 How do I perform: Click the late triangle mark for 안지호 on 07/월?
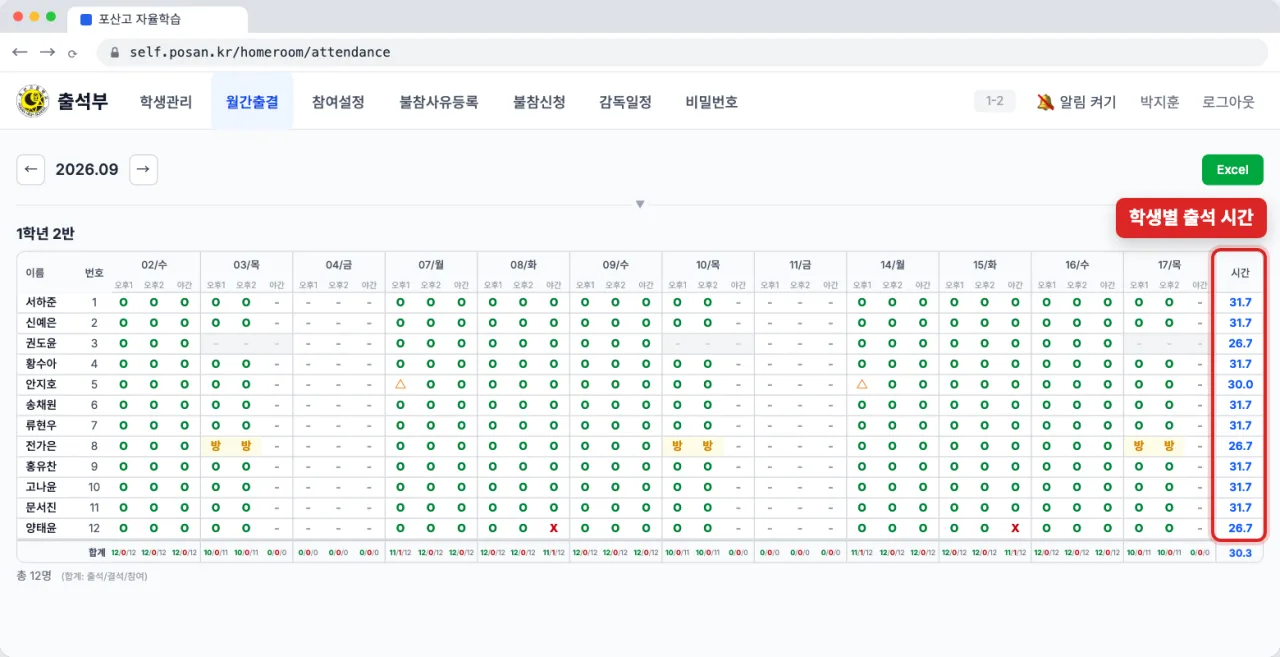pos(400,384)
